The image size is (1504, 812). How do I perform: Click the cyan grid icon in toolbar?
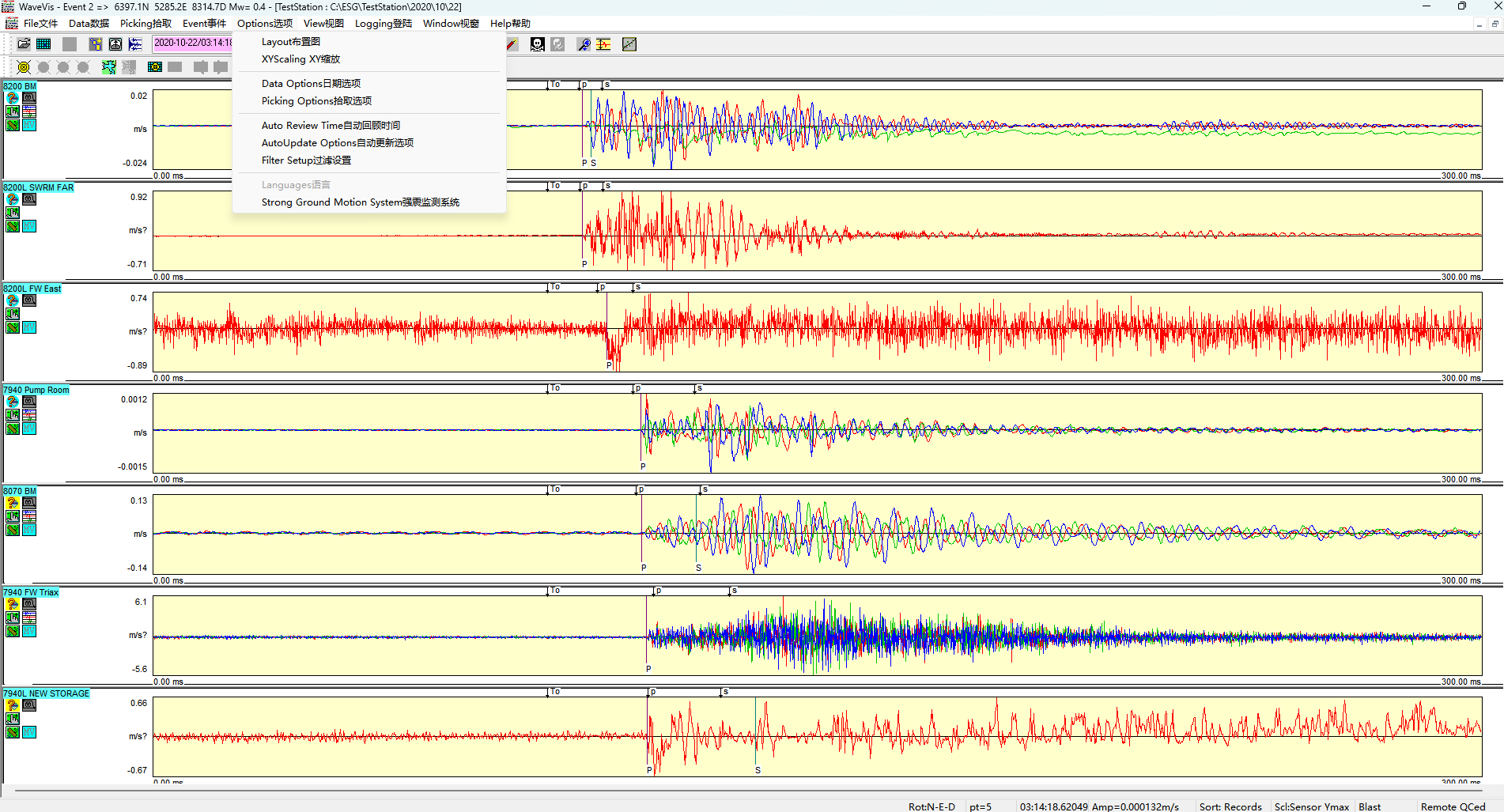click(43, 44)
